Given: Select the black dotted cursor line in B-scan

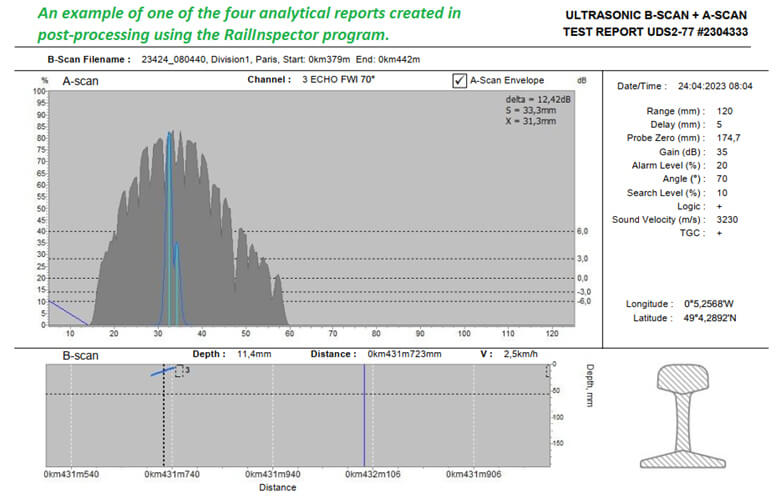Looking at the screenshot, I should (164, 415).
